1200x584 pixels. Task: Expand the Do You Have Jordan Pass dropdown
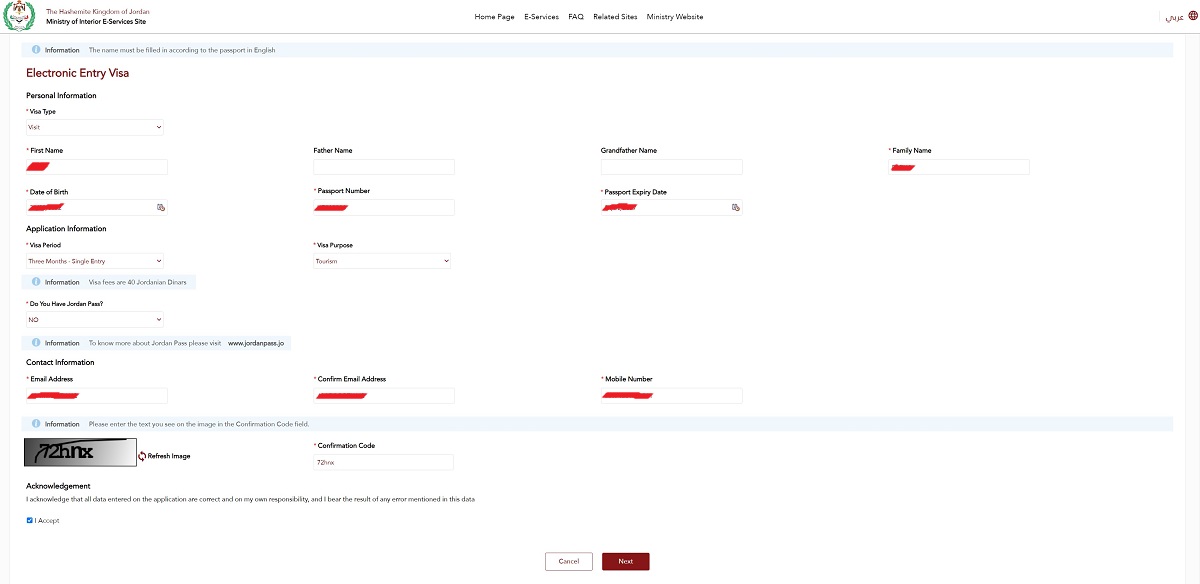[95, 319]
